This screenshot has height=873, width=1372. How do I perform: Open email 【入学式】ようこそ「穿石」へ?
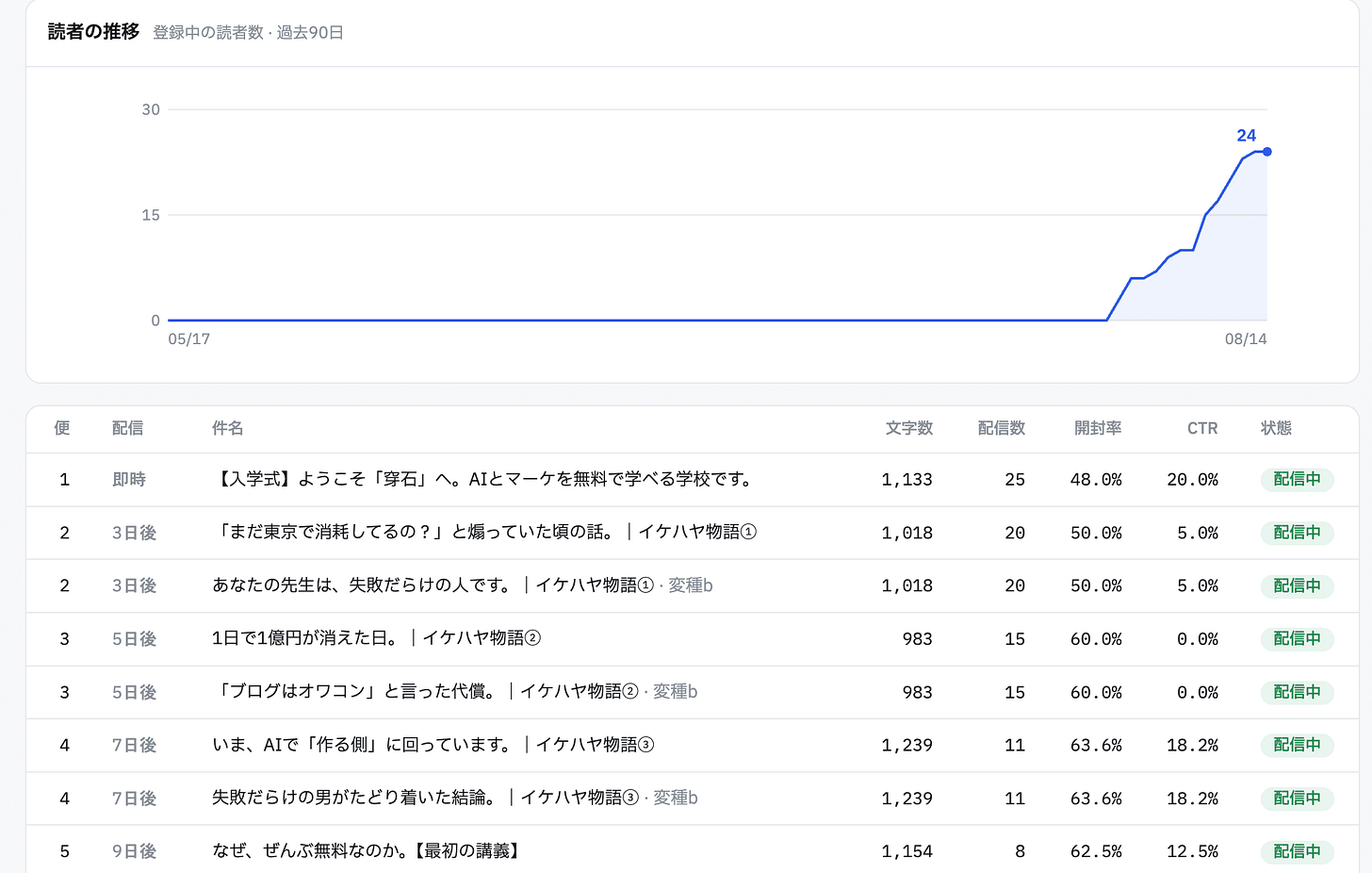(x=484, y=479)
